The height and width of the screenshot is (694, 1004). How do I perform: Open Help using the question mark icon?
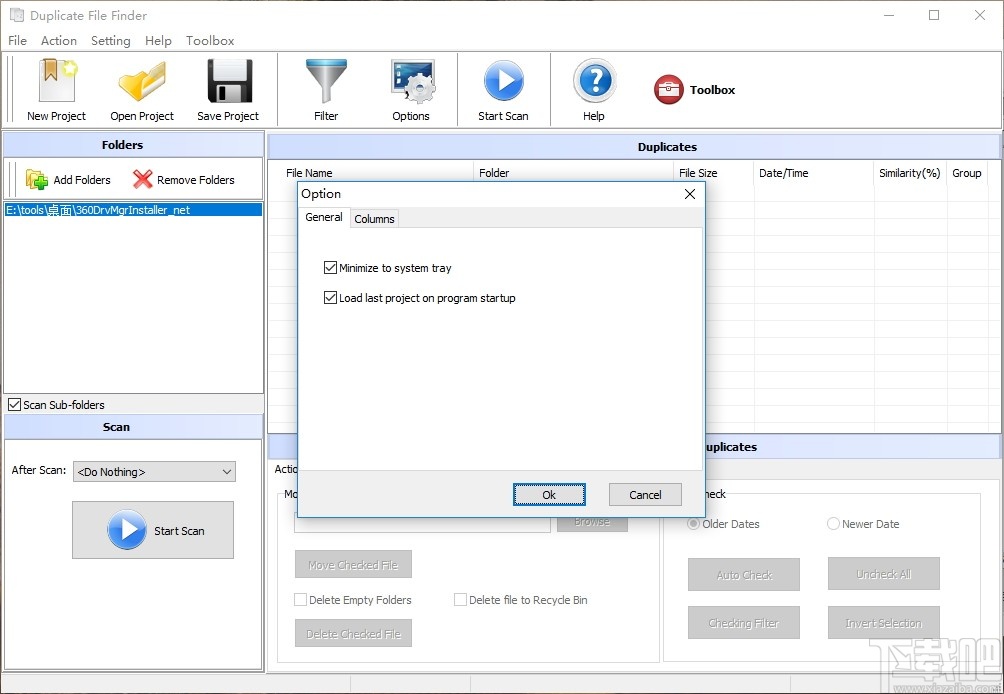click(593, 88)
